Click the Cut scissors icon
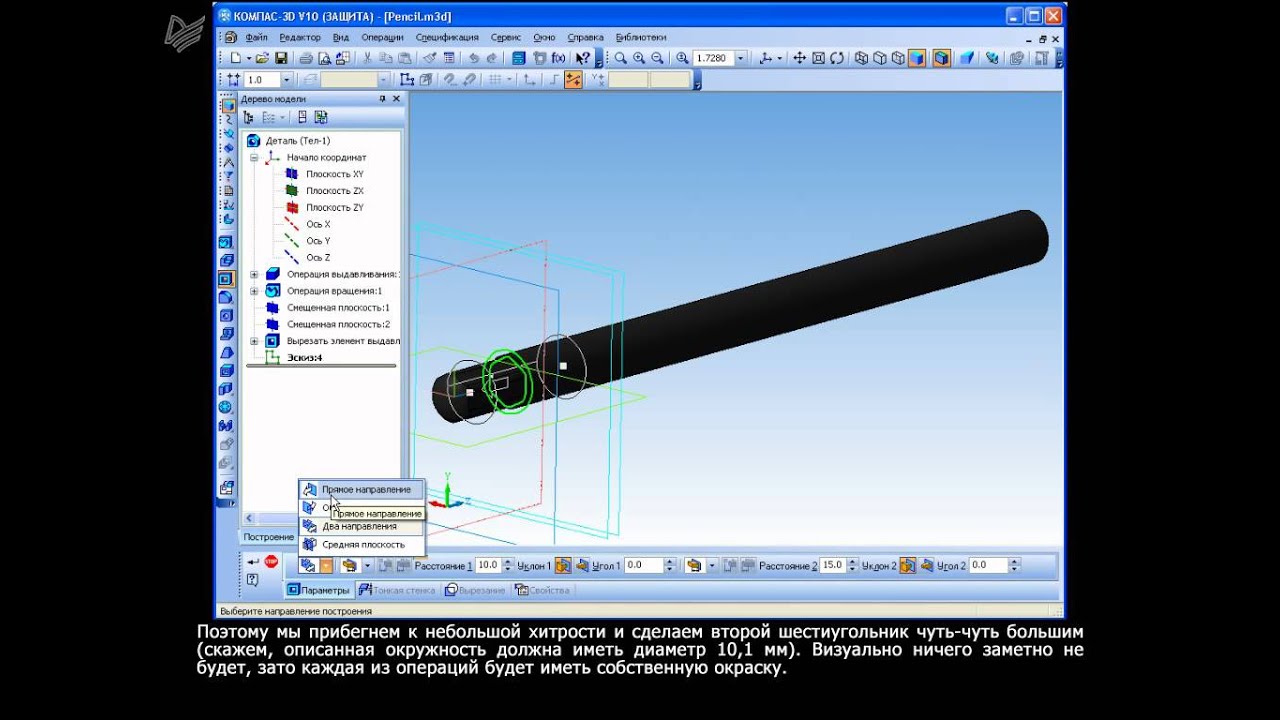This screenshot has height=720, width=1280. tap(367, 58)
